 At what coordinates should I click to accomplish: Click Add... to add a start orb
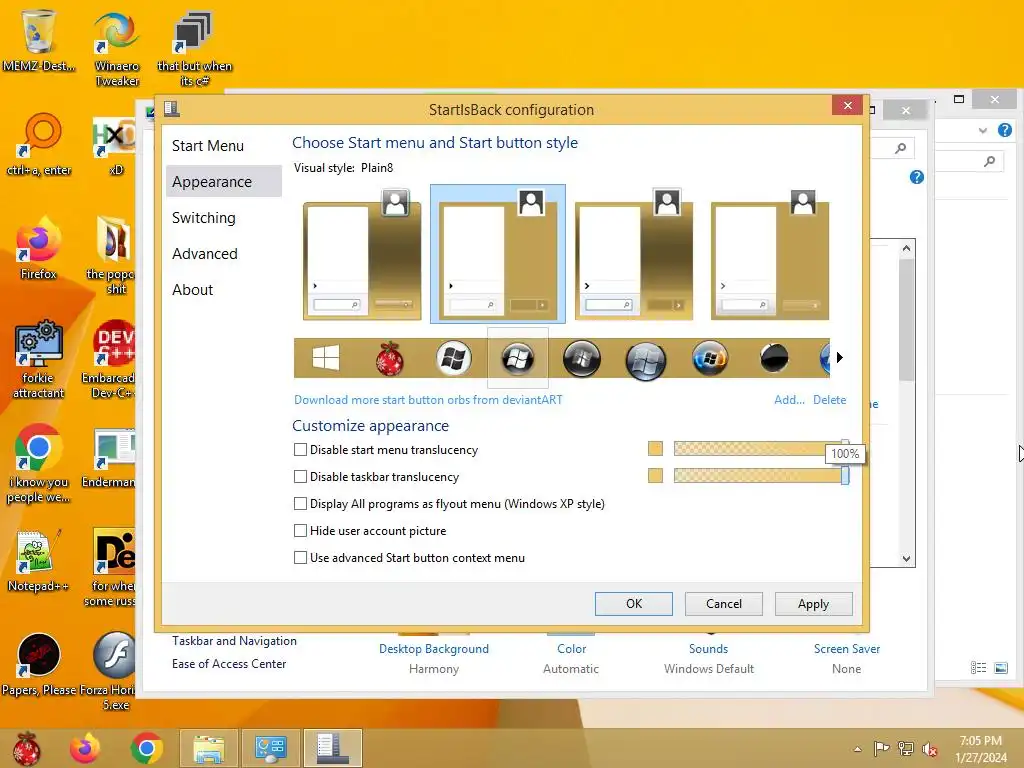click(789, 400)
